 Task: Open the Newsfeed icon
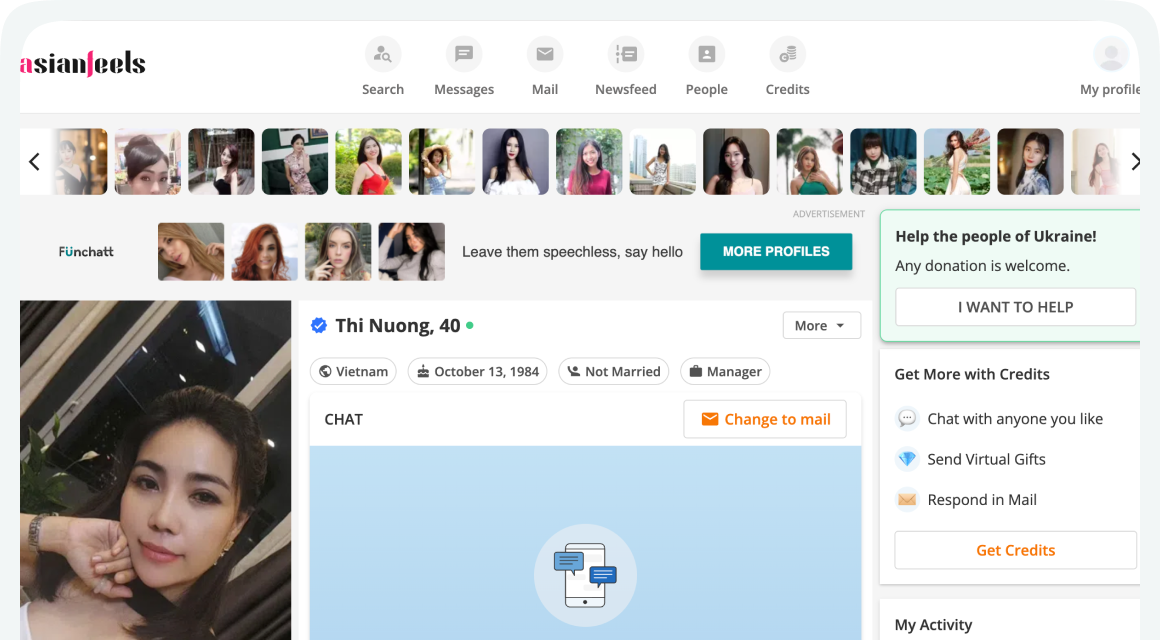(626, 55)
